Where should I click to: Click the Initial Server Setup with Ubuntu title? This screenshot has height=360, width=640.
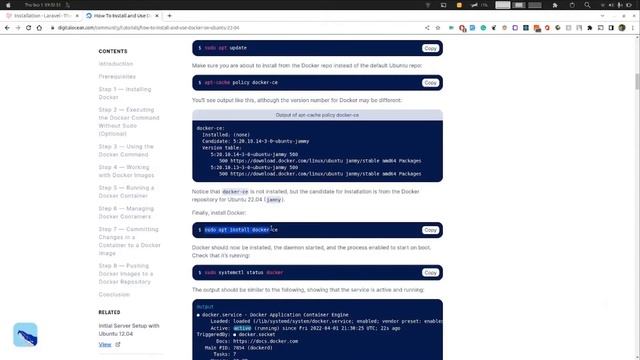pos(129,329)
